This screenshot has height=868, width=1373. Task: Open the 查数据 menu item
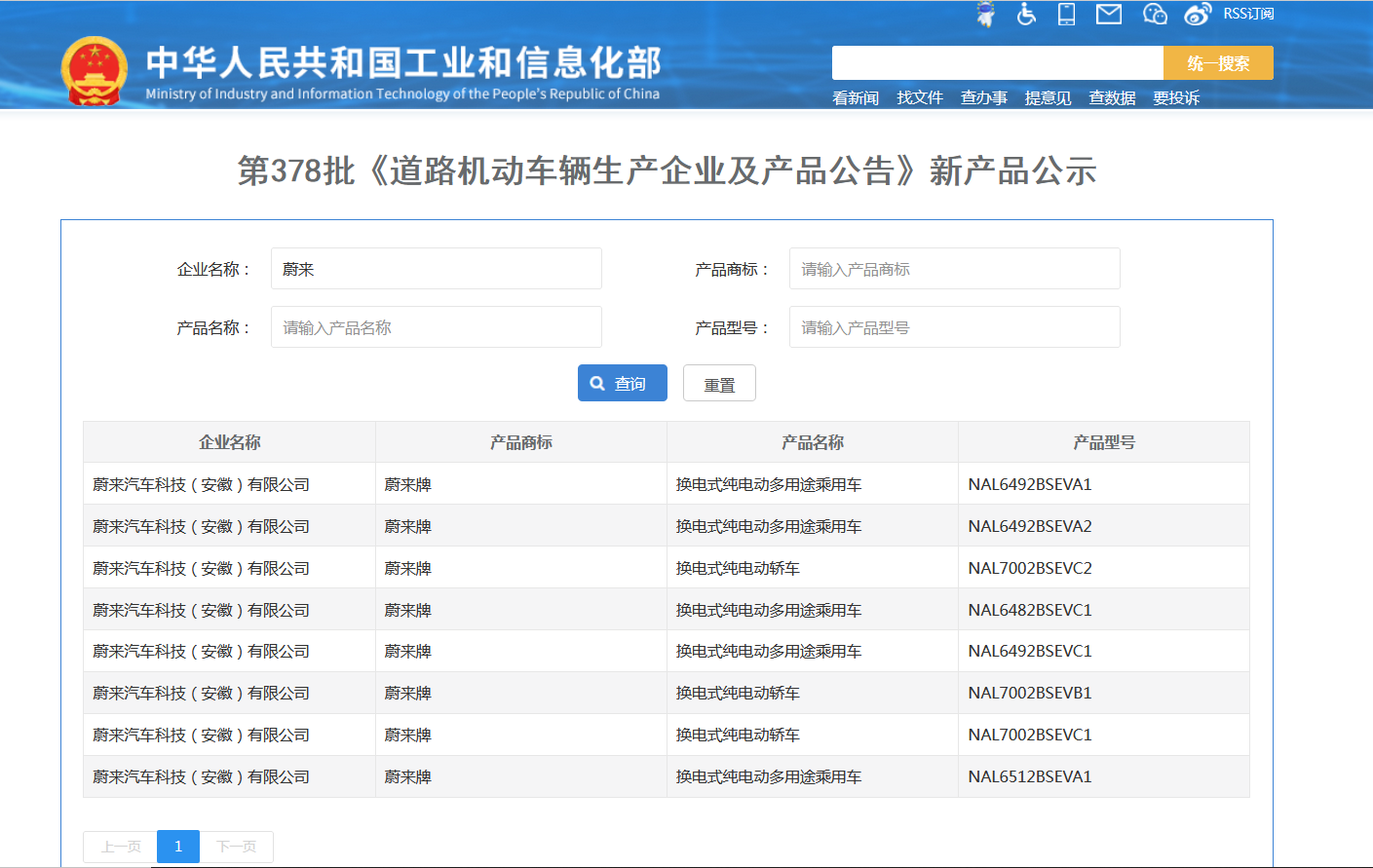tap(1112, 97)
